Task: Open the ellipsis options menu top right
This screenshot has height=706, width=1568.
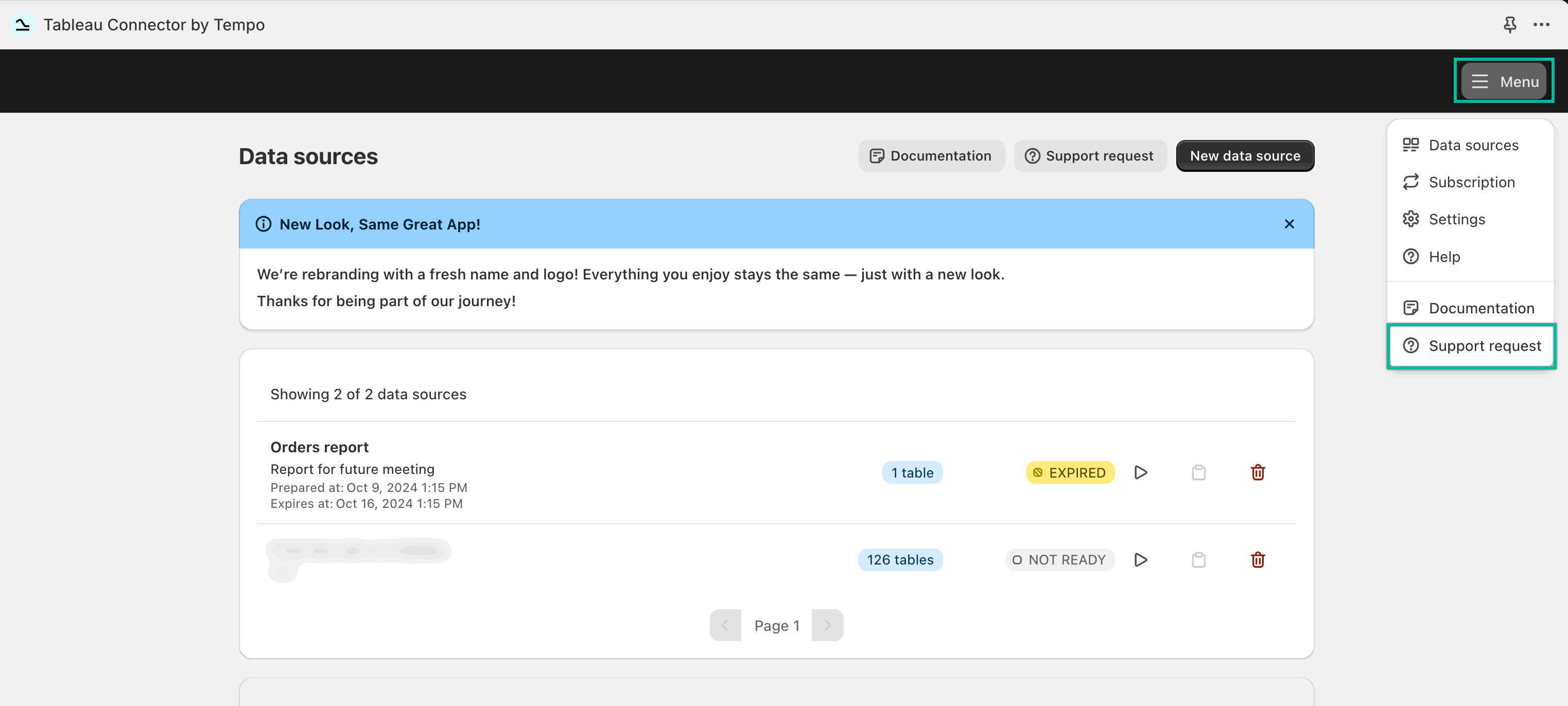Action: pos(1542,24)
